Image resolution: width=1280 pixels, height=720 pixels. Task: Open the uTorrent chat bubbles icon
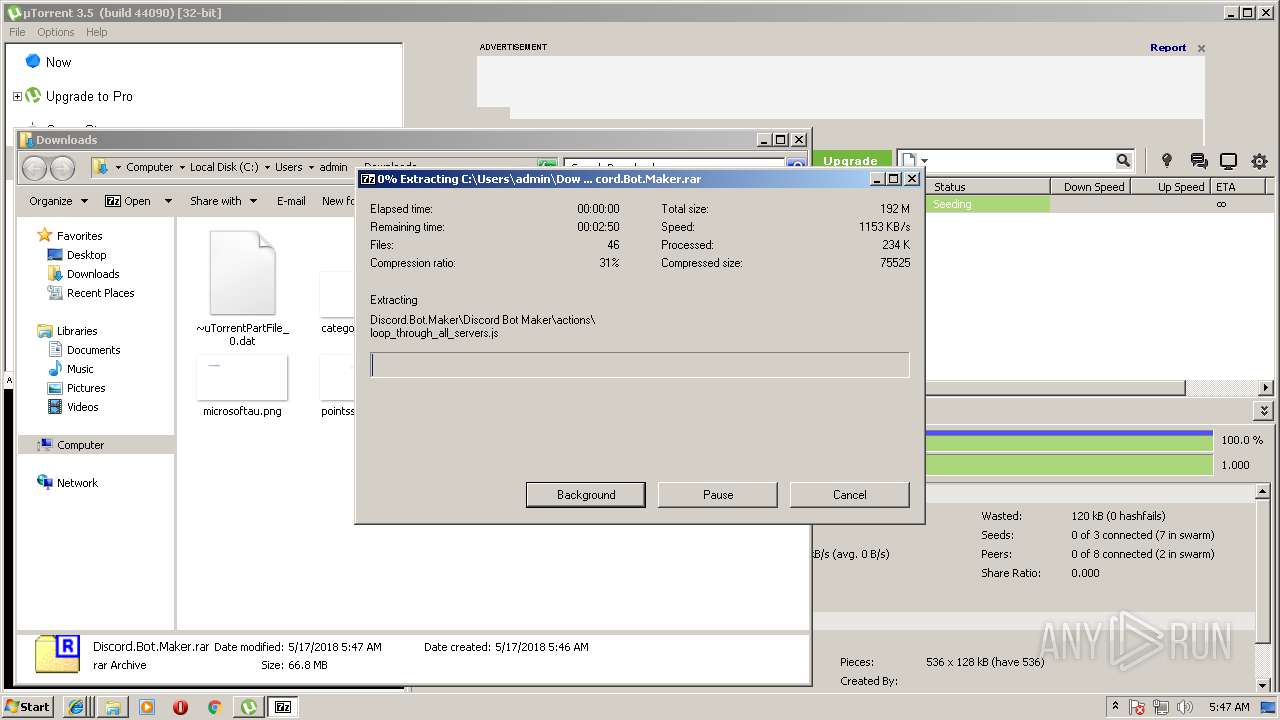[x=1199, y=160]
